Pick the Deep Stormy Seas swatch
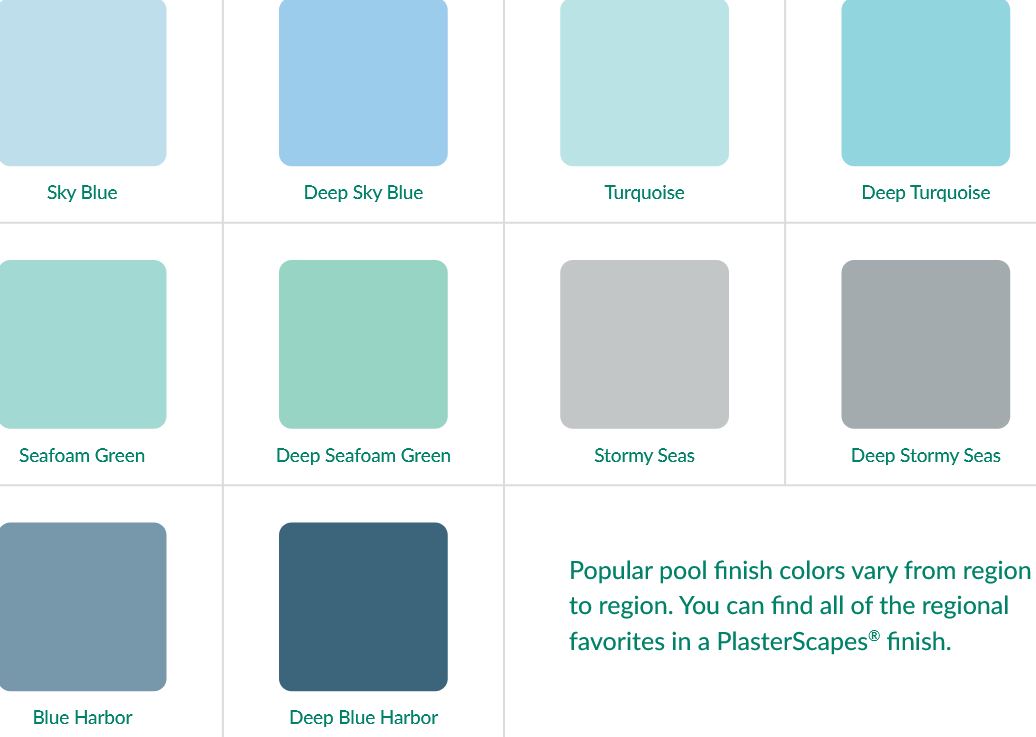The height and width of the screenshot is (737, 1036). click(x=925, y=344)
